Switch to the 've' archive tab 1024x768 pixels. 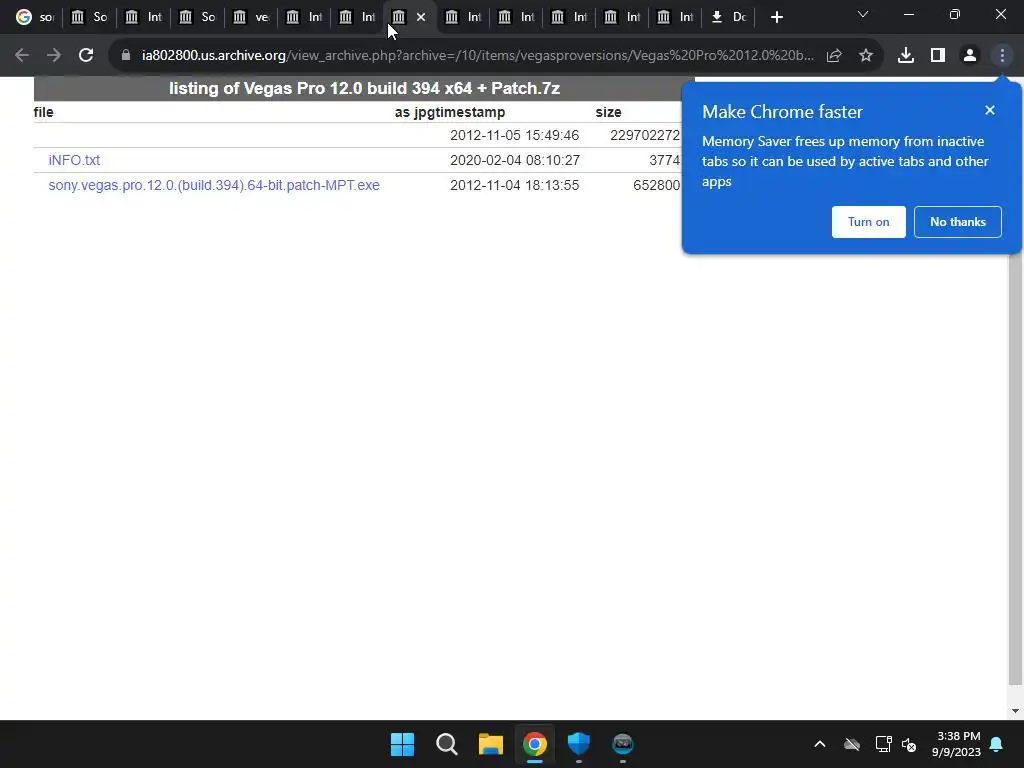(251, 17)
